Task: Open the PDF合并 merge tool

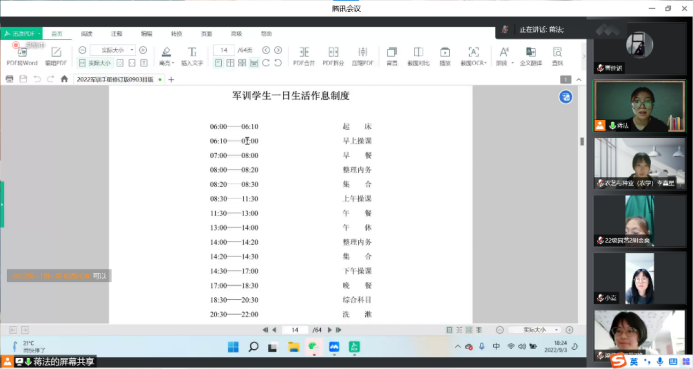Action: coord(304,56)
